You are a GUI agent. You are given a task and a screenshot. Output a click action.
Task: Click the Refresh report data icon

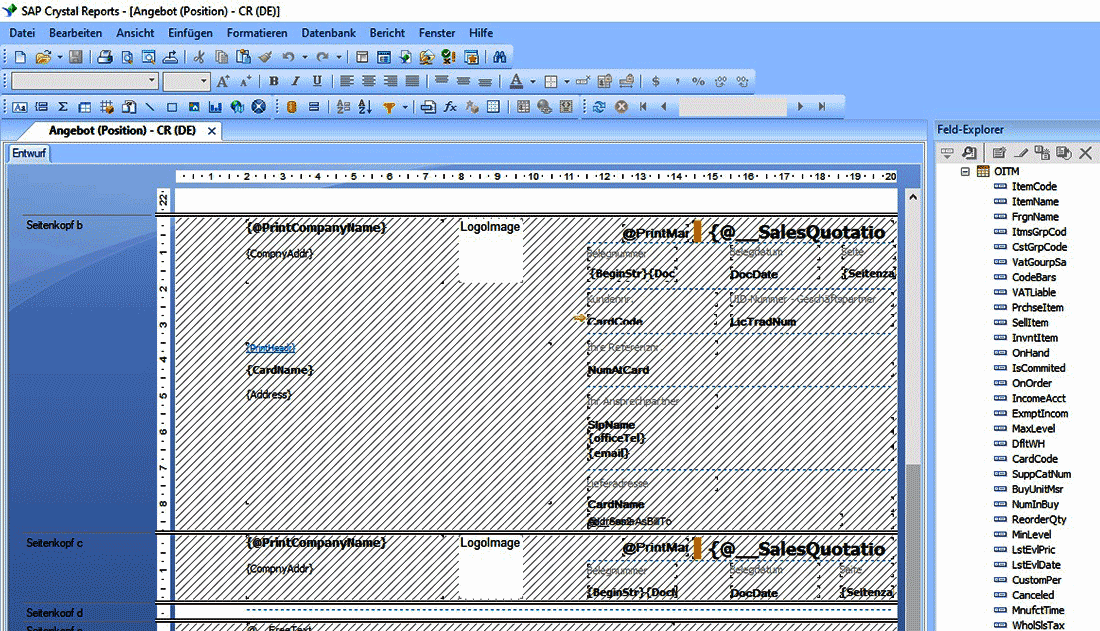(599, 107)
